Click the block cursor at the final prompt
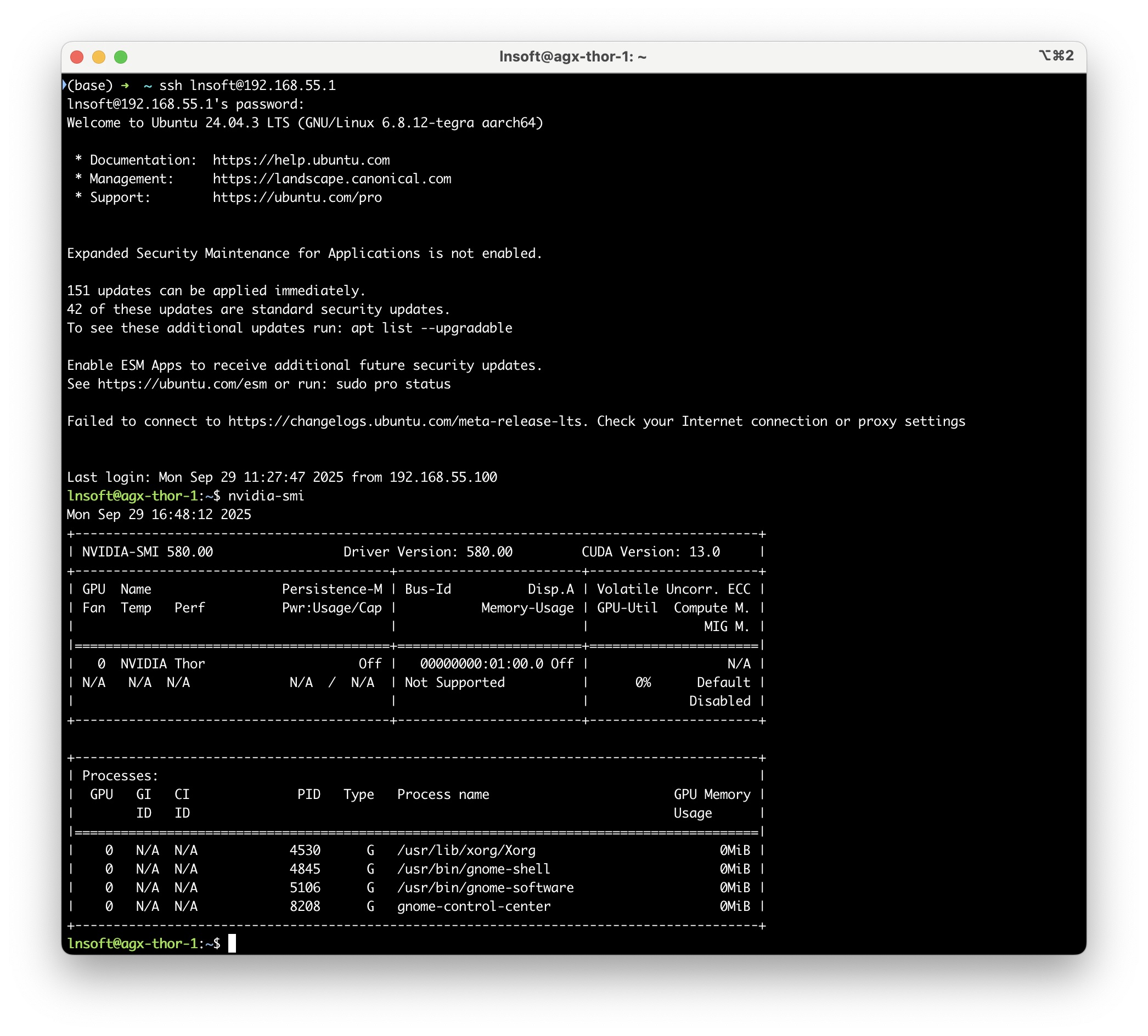 point(232,944)
